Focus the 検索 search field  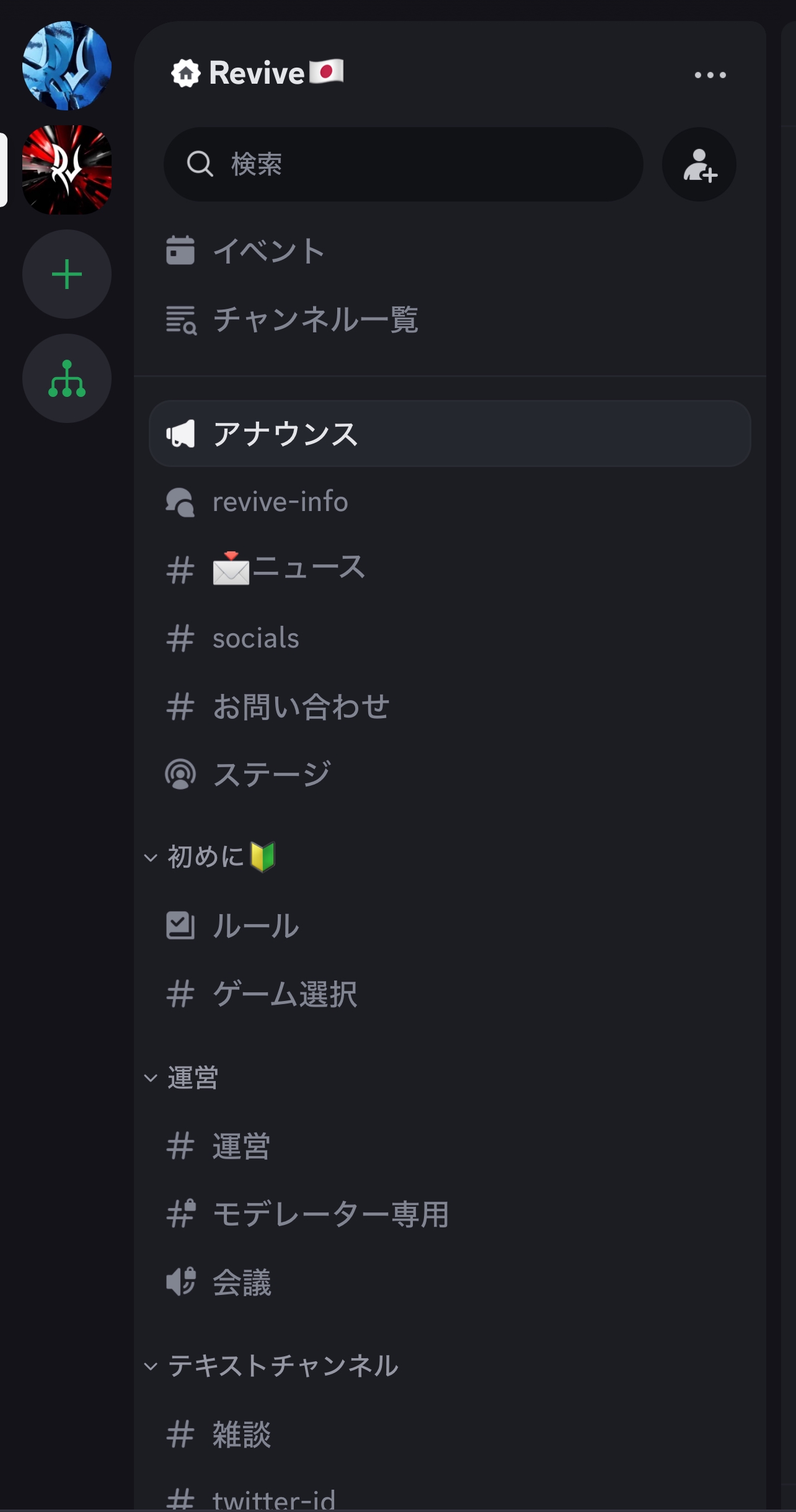click(x=404, y=164)
